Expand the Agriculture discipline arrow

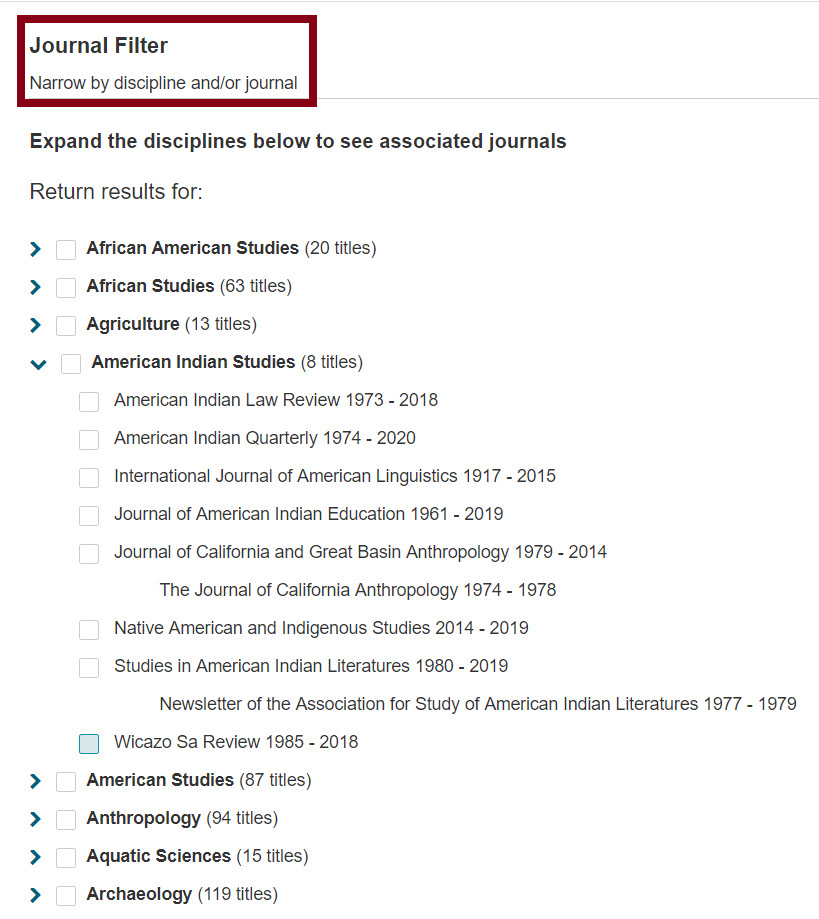[36, 325]
